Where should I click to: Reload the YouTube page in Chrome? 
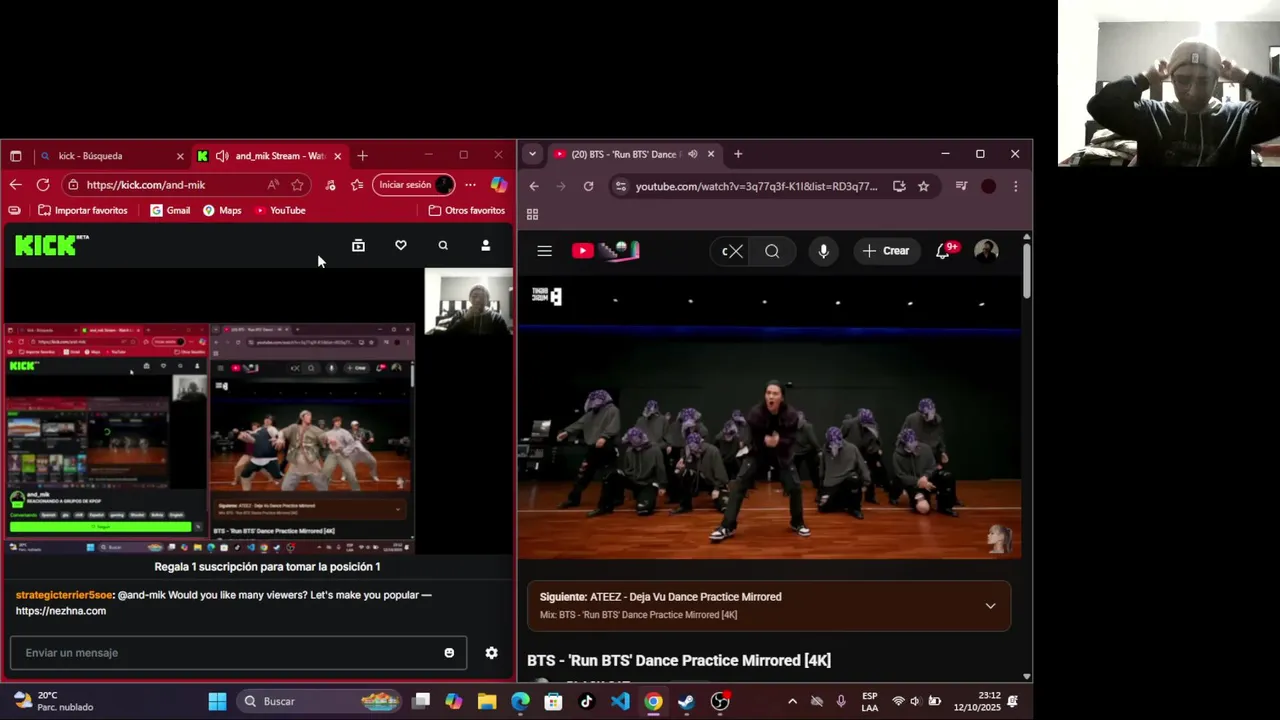click(x=588, y=186)
